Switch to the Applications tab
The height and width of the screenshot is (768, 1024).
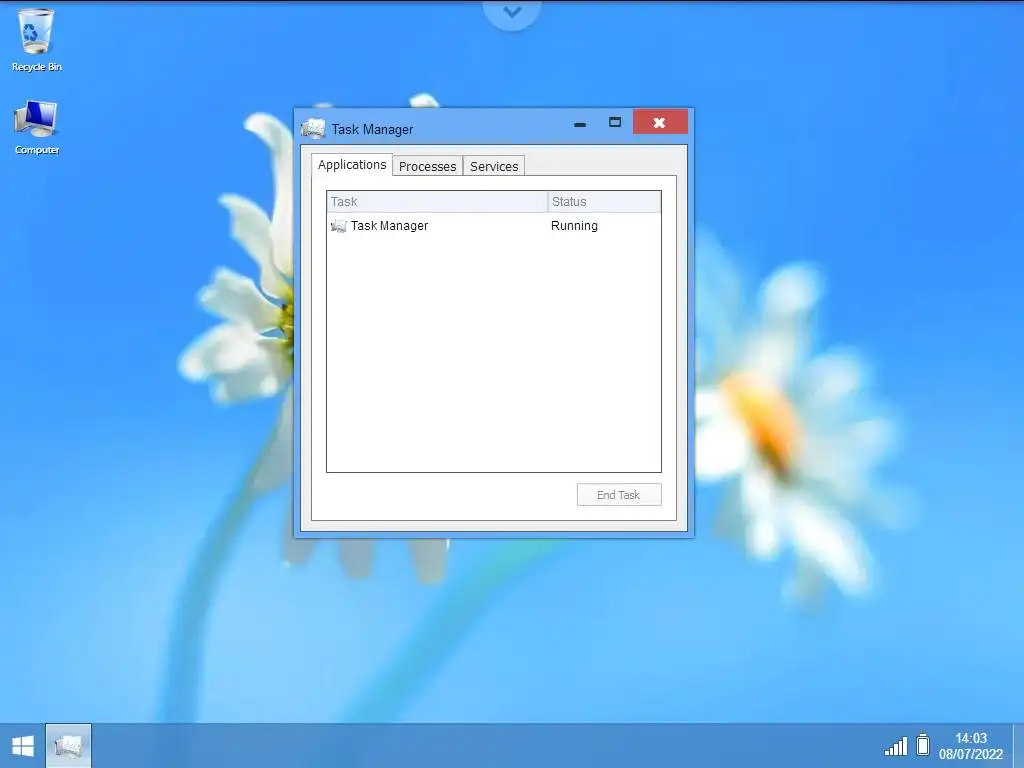[352, 165]
